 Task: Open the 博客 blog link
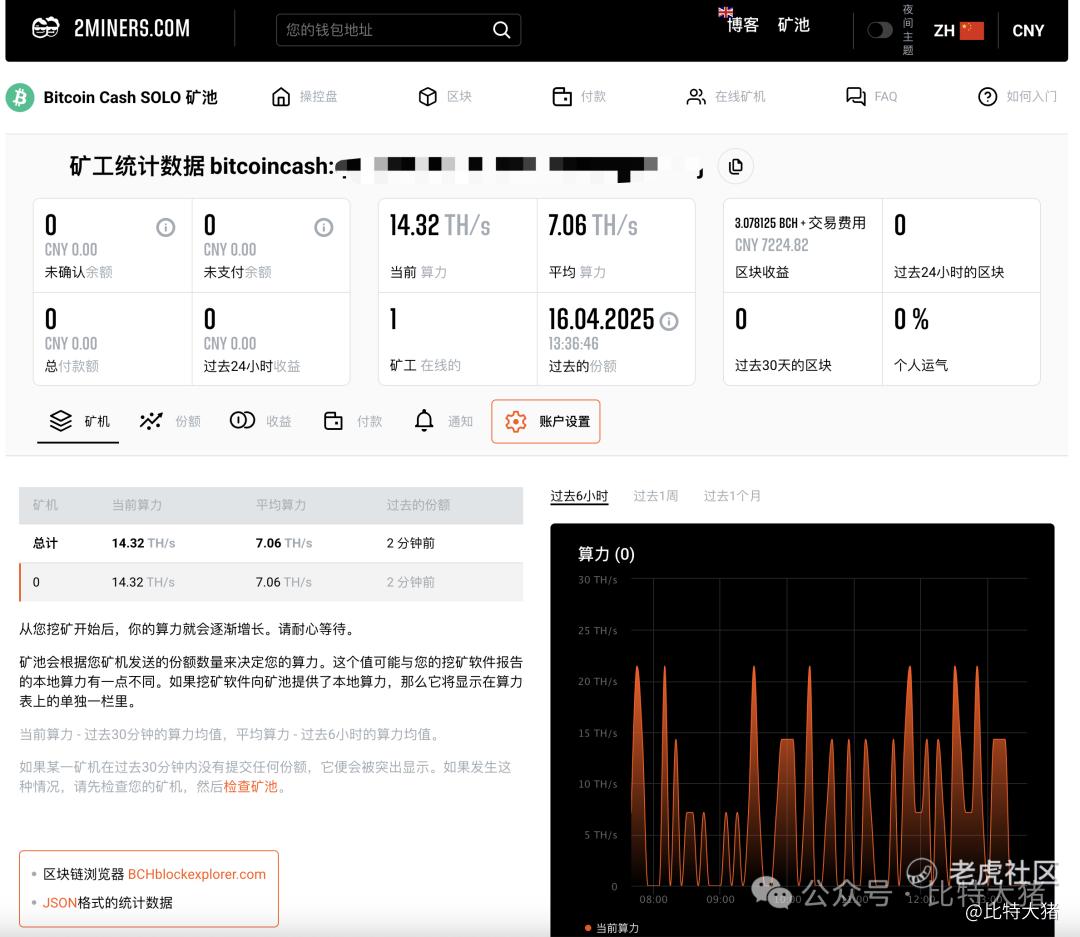pos(742,25)
